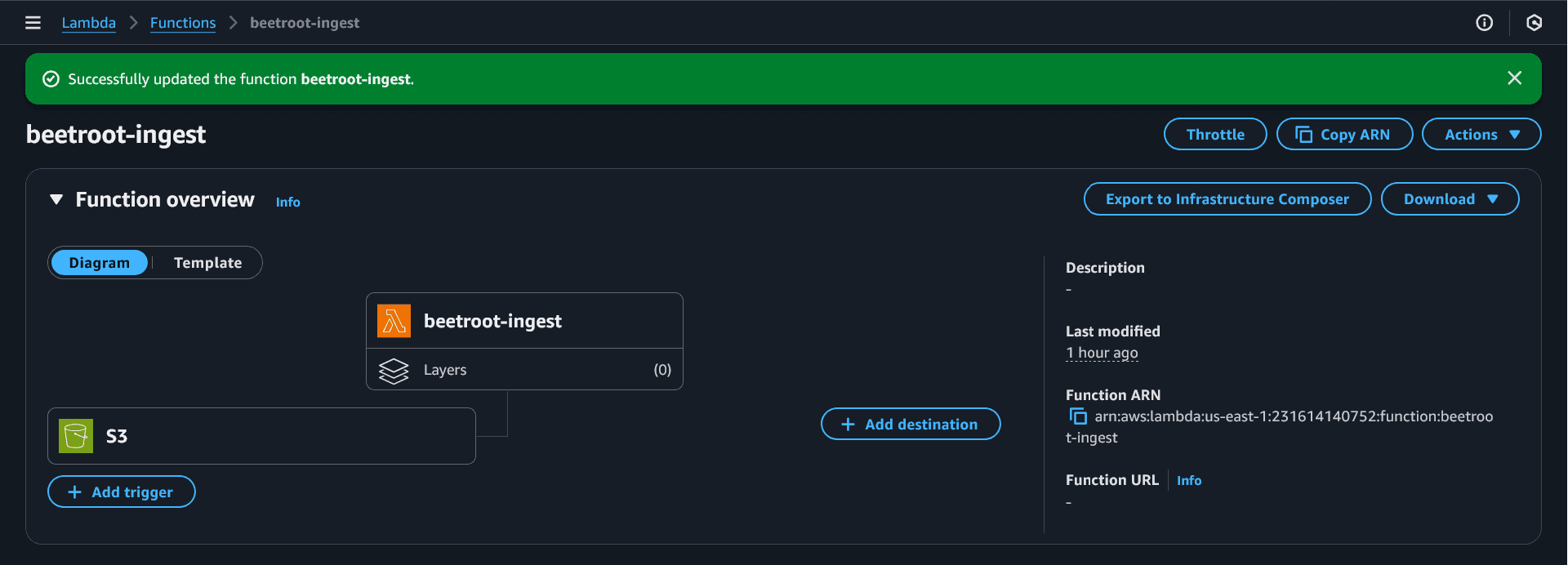Select the S3 bucket icon in the diagram
Image resolution: width=1568 pixels, height=565 pixels.
(75, 435)
